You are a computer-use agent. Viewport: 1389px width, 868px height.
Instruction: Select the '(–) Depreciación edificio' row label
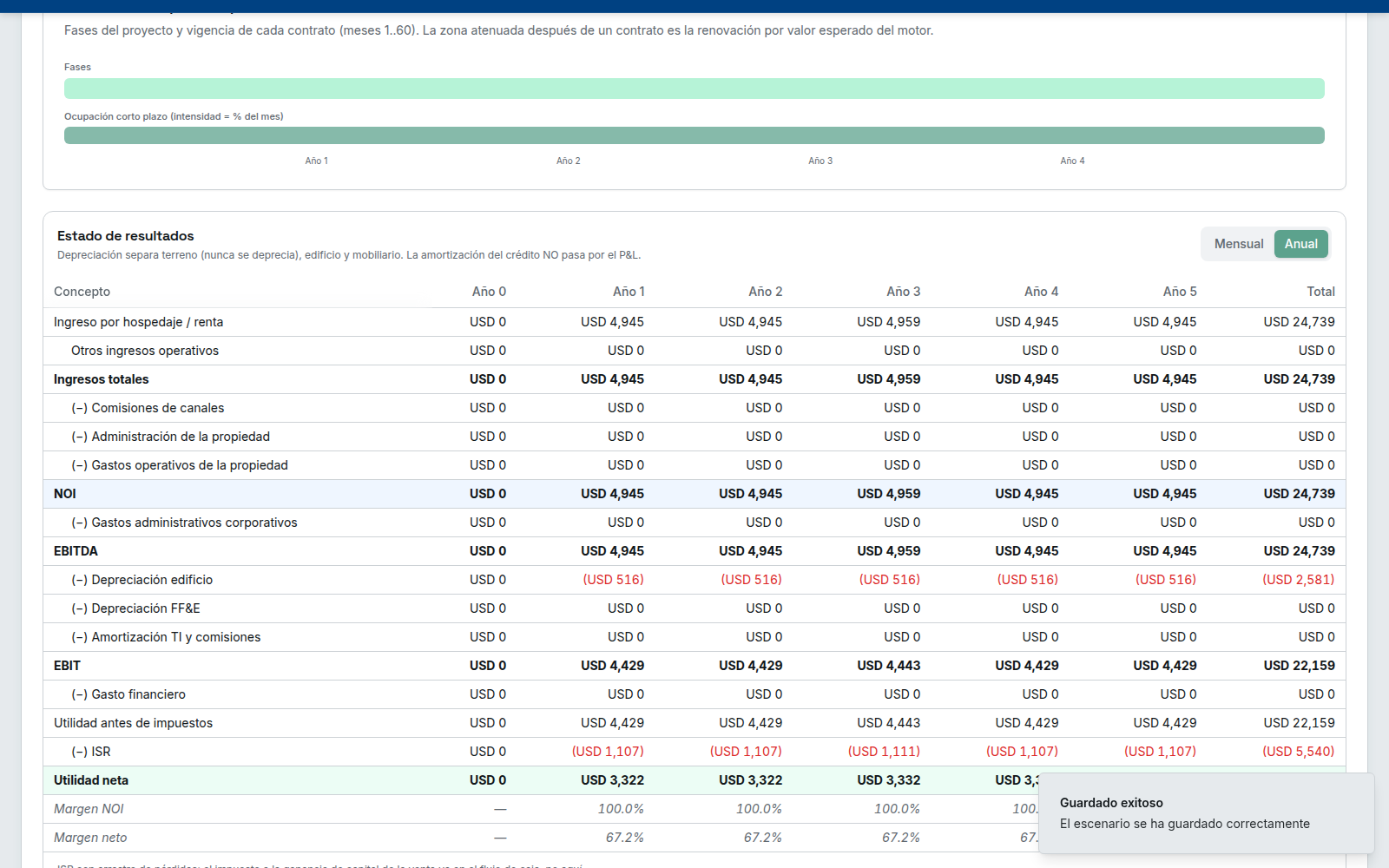click(x=142, y=580)
